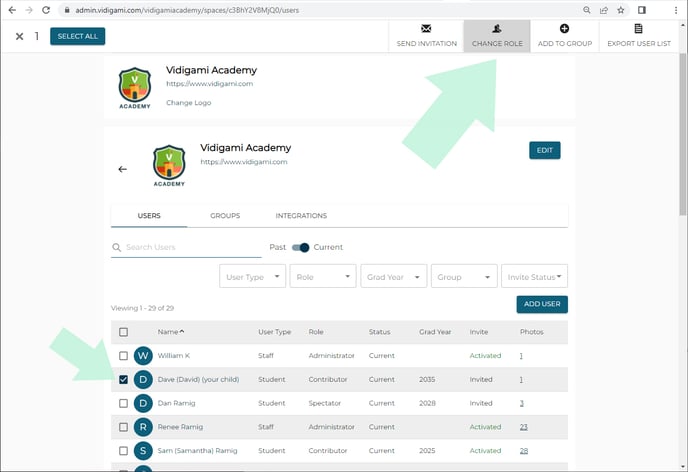This screenshot has width=688, height=472.
Task: Click Dave (David)'s D avatar
Action: (143, 379)
